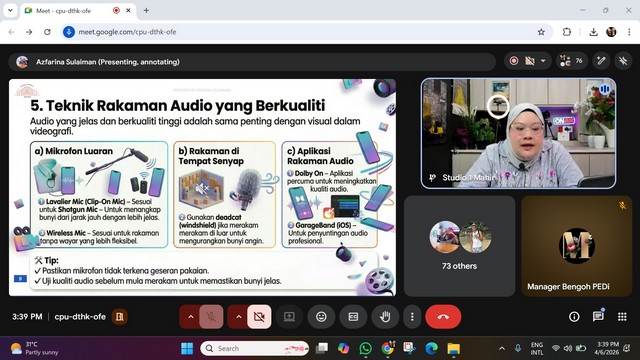Open the weather widget showing 31°C
Screen dimensions: 640x360
(34, 348)
